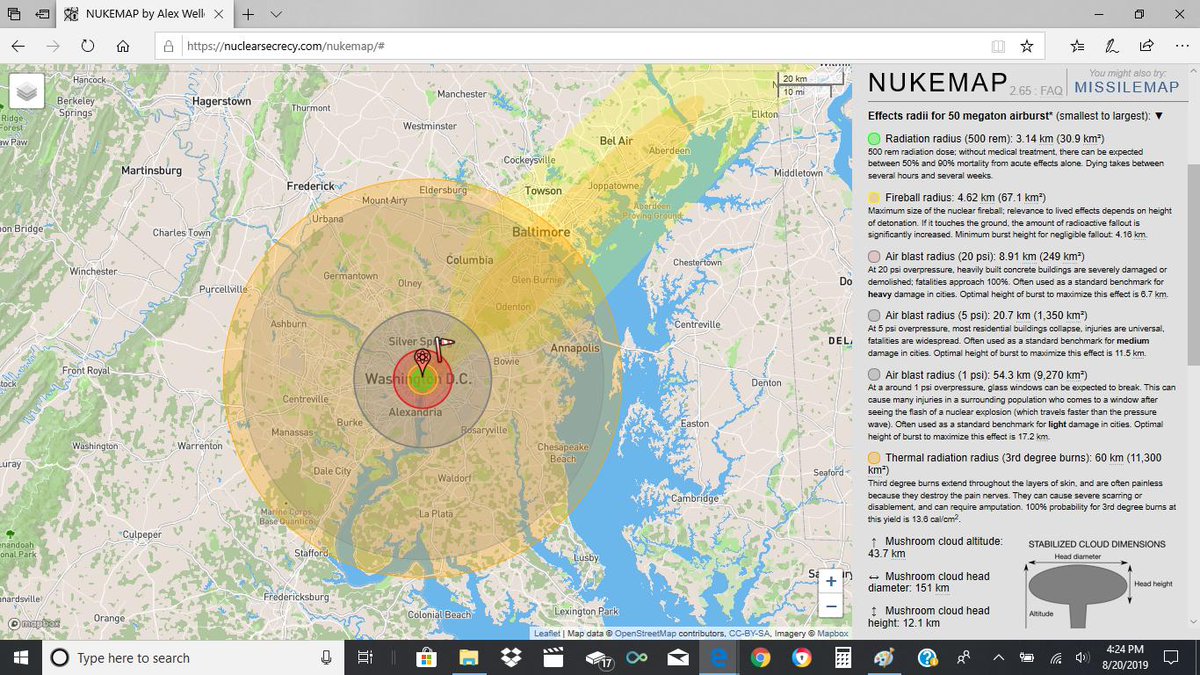Show hidden system tray icons
1200x675 pixels.
tap(998, 658)
